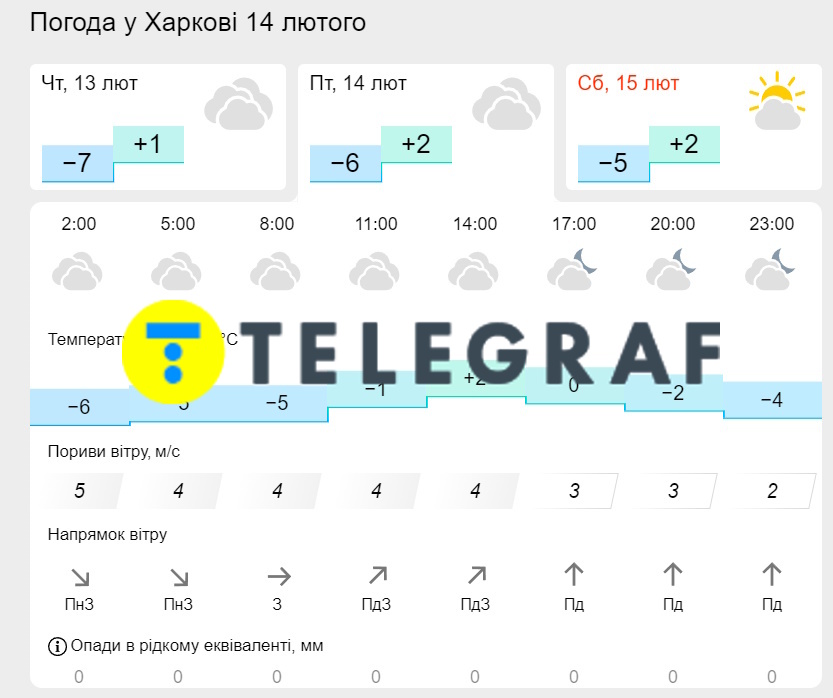Select the Пт, 14 лют day tab
The width and height of the screenshot is (833, 698).
(x=426, y=127)
